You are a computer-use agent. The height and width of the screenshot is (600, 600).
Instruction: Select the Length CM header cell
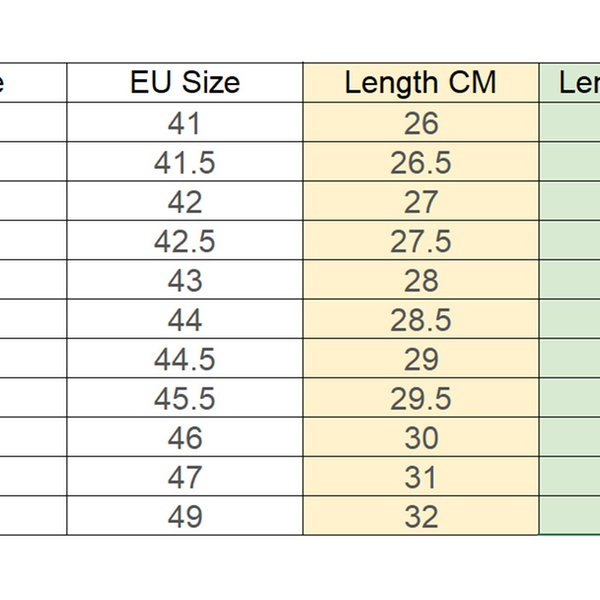click(x=420, y=82)
